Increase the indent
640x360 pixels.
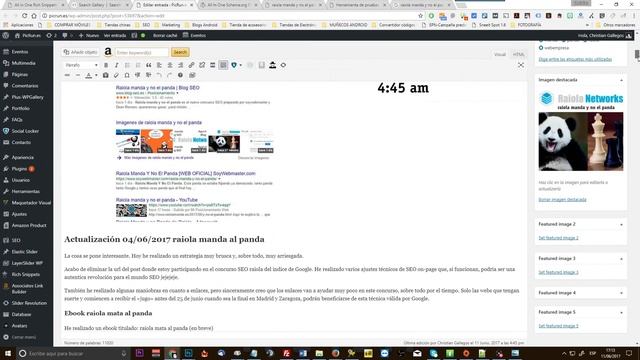[x=148, y=76]
